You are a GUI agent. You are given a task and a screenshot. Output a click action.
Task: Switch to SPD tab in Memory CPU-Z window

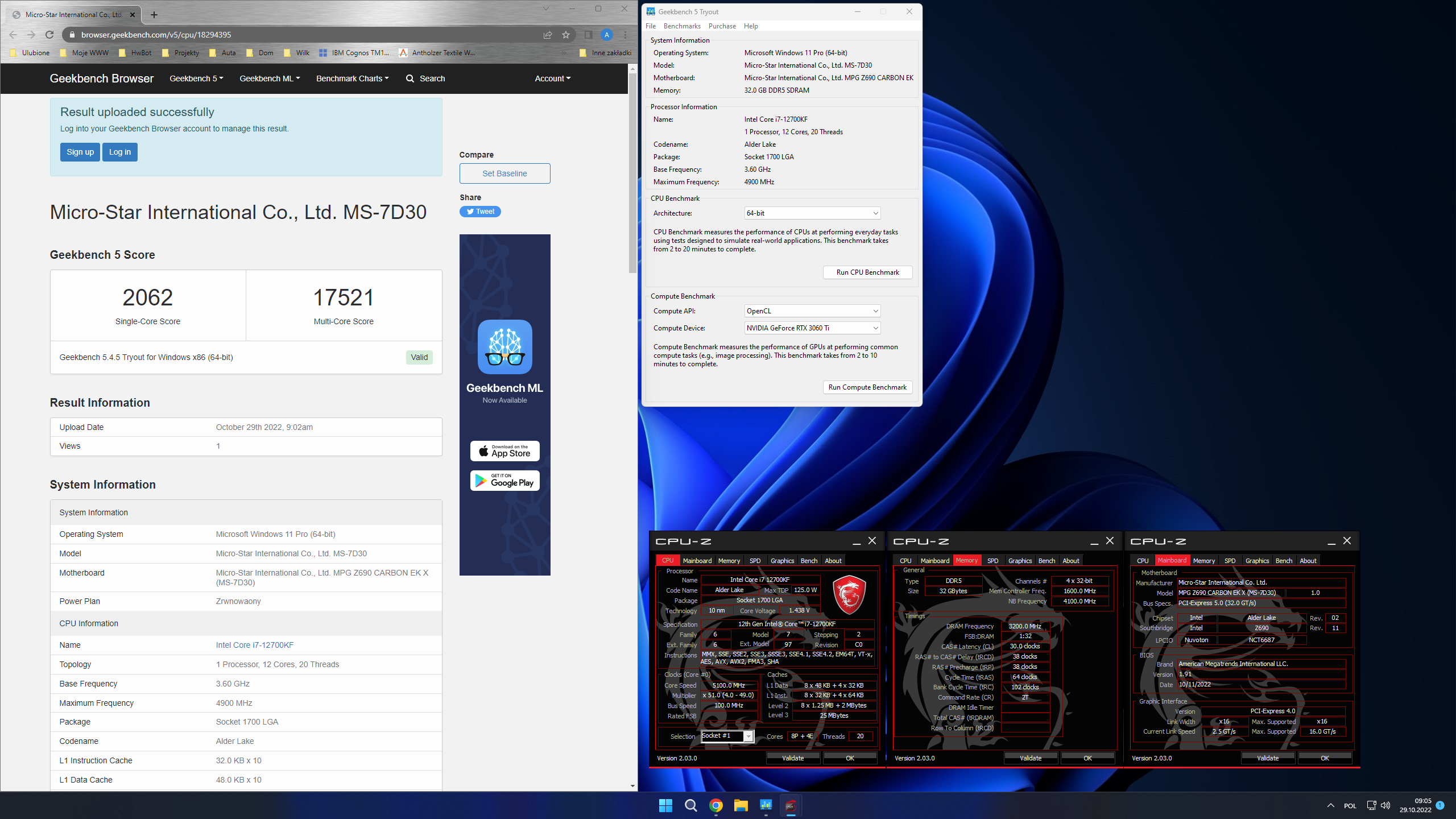(993, 560)
